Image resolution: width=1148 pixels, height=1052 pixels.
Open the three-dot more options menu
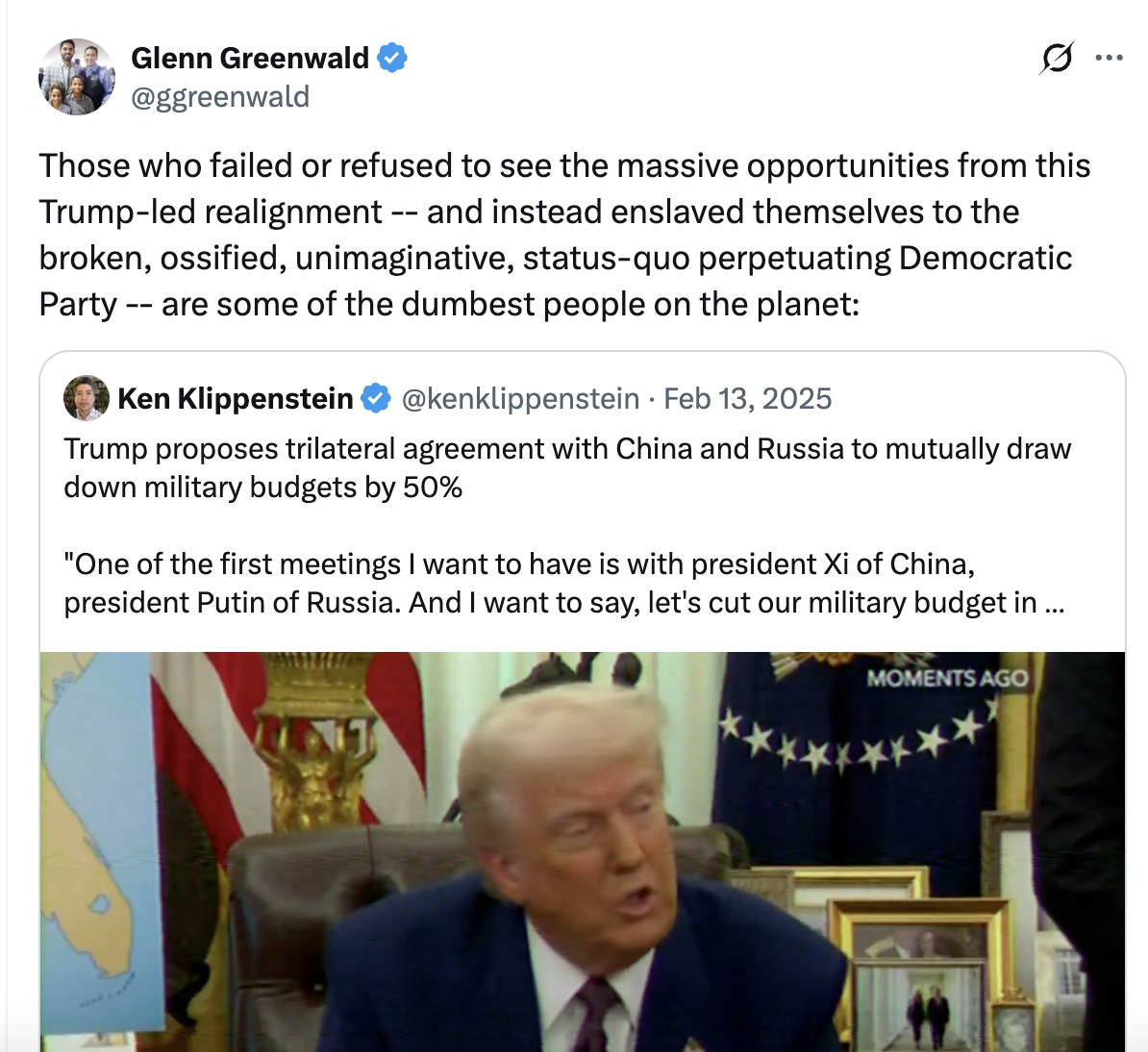click(1109, 58)
